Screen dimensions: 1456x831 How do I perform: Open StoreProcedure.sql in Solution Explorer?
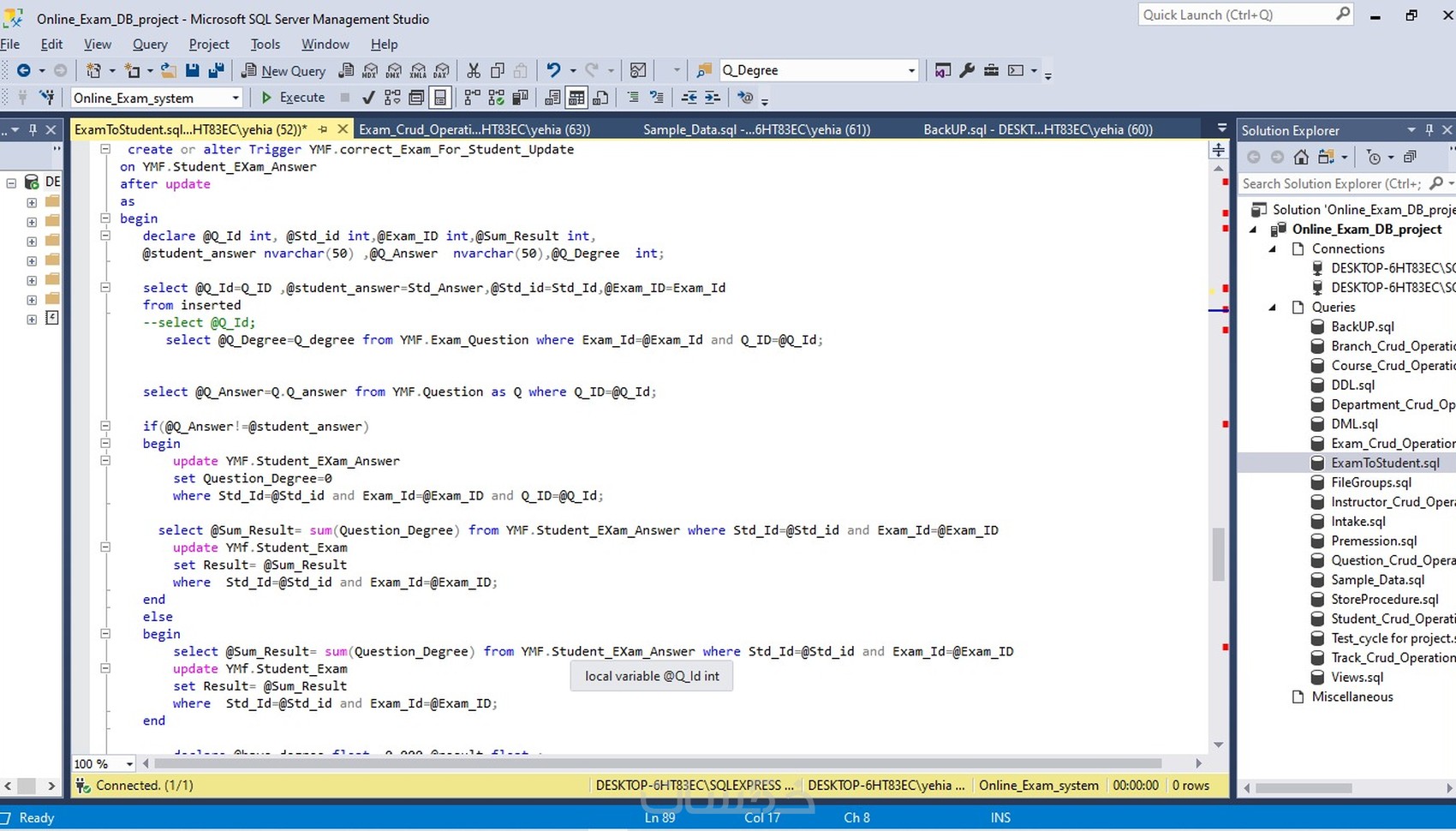click(x=1384, y=600)
